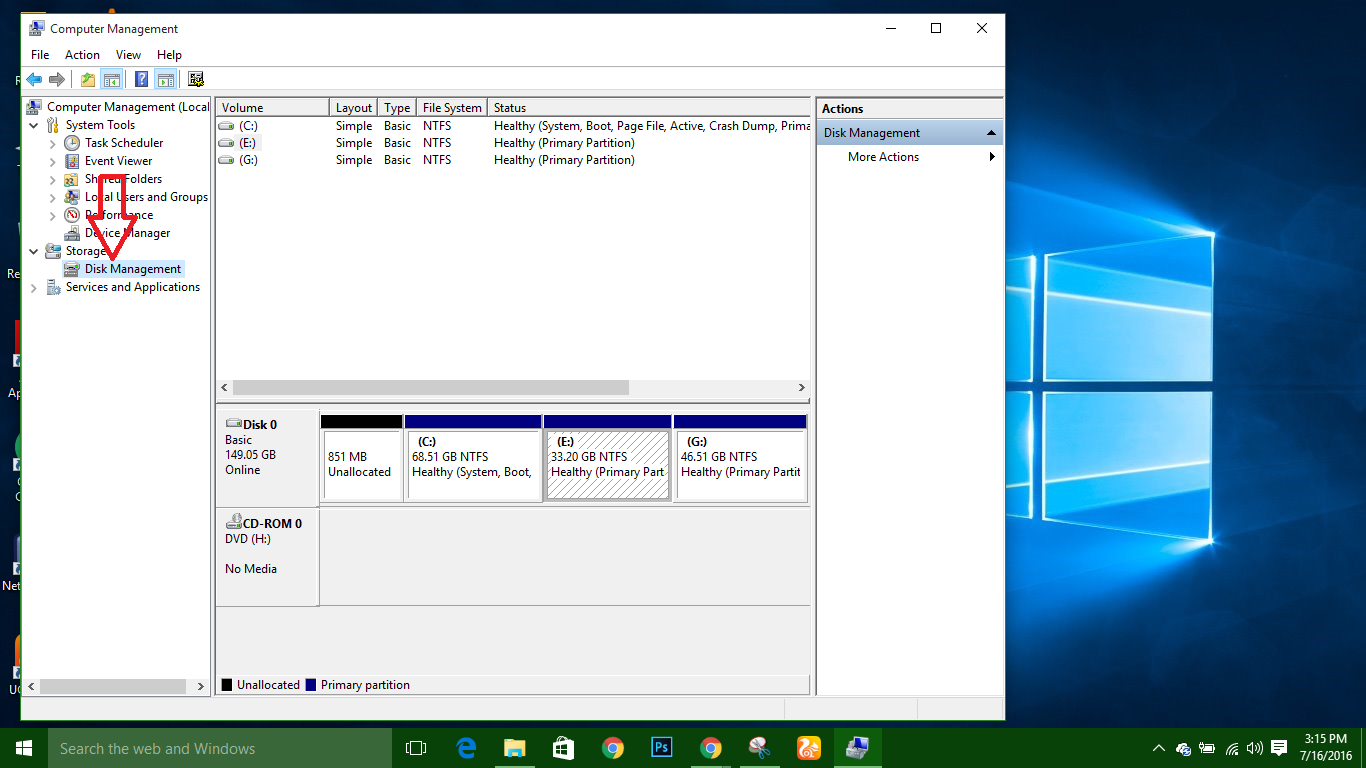This screenshot has height=768, width=1366.
Task: Show hidden icons in system tray
Action: (x=1159, y=748)
